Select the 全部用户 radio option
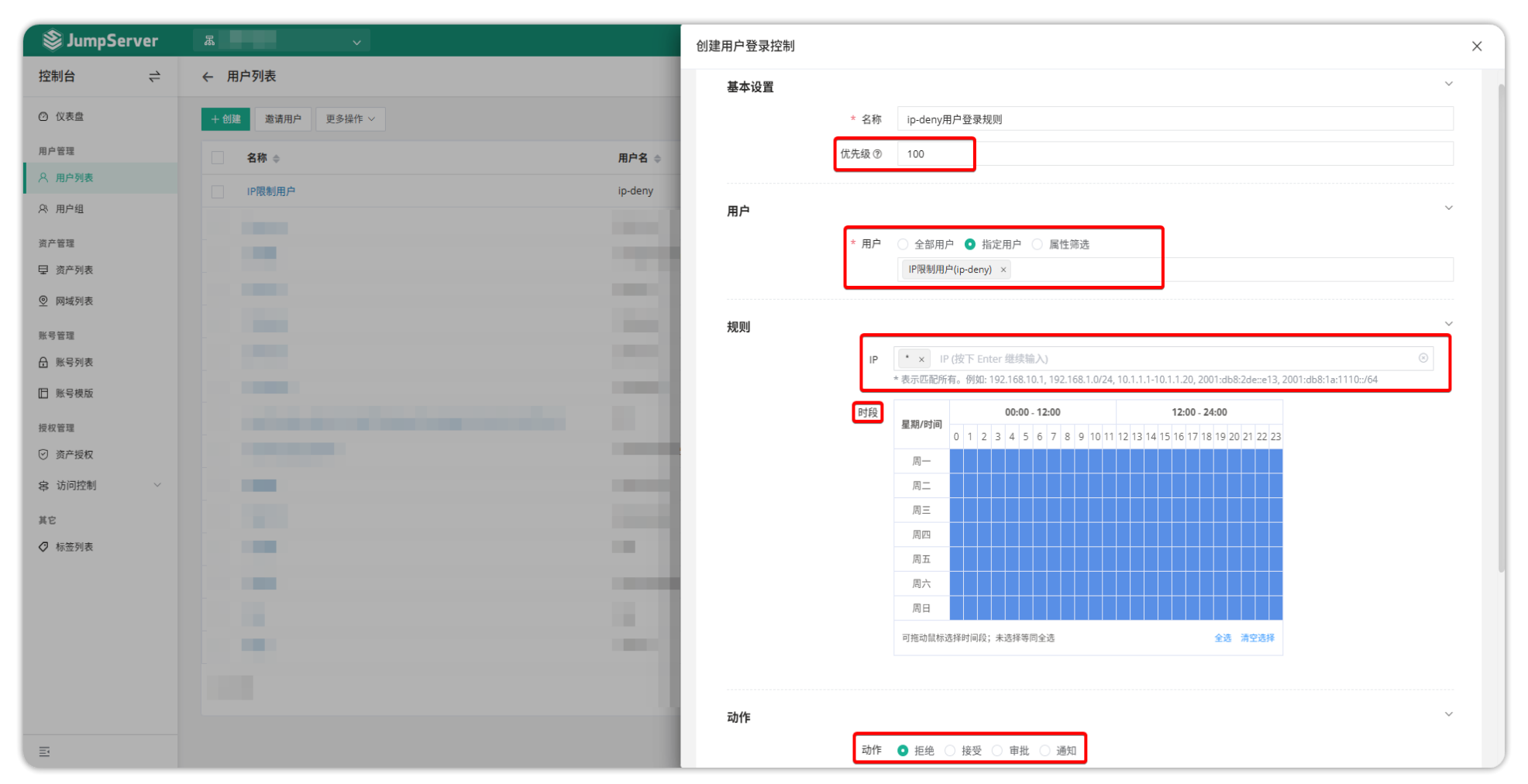This screenshot has height=784, width=1528. click(903, 245)
